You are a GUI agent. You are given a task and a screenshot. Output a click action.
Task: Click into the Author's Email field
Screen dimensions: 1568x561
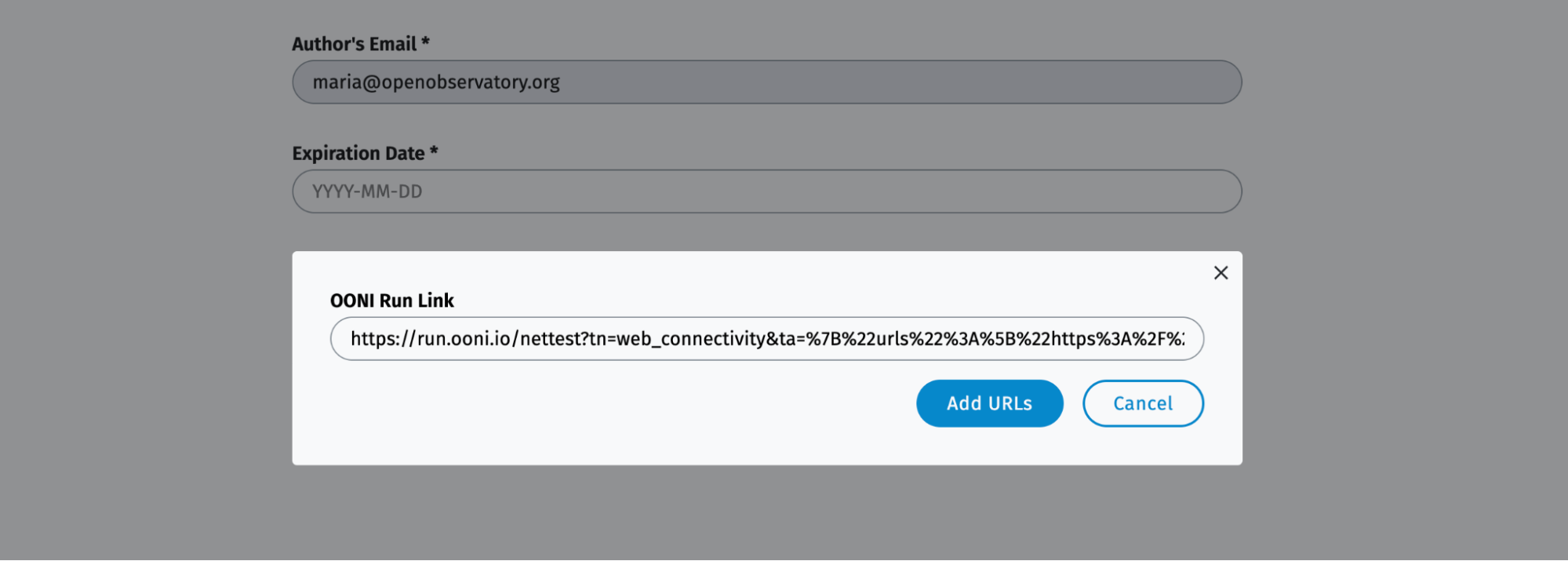766,82
